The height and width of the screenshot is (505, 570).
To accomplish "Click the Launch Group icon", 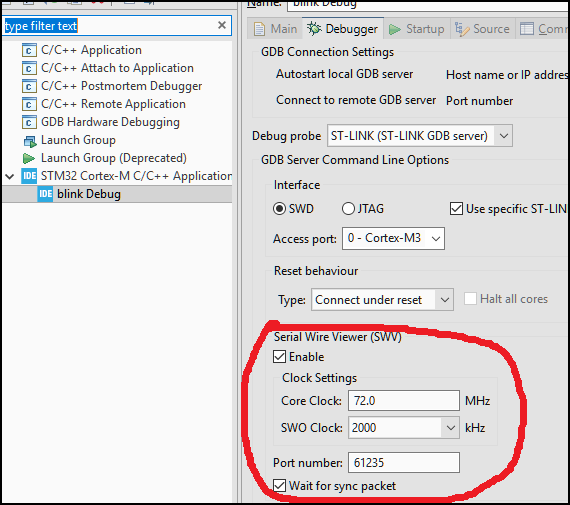I will [30, 141].
